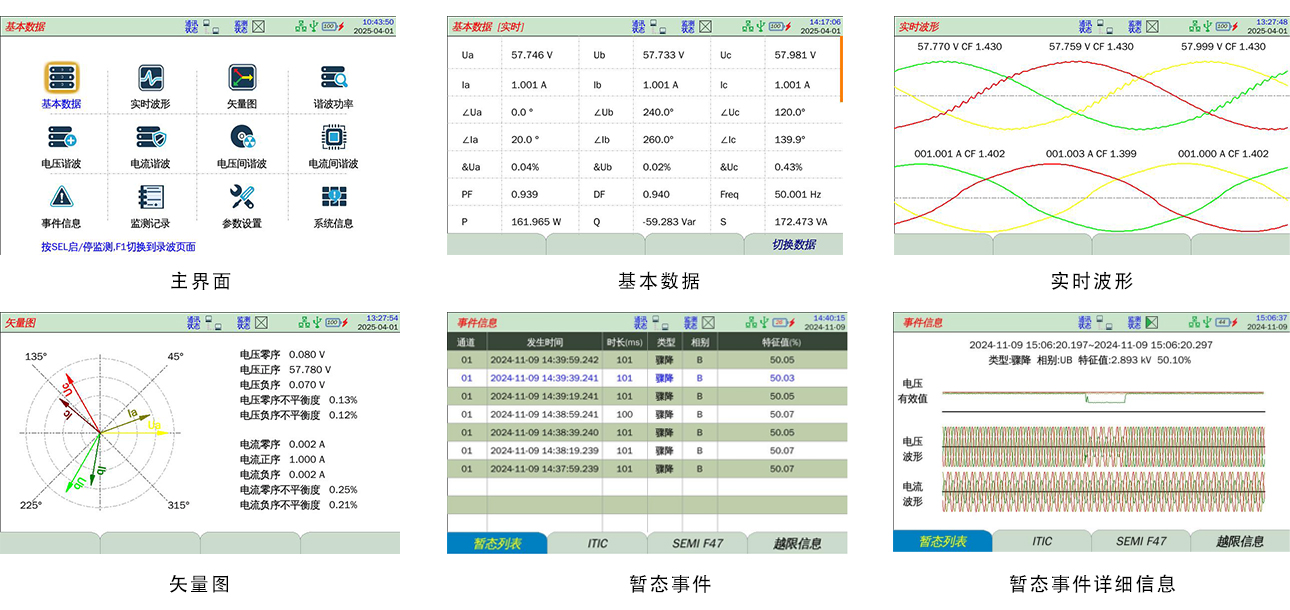Click USB icon on the 基本数据 [实时] screen

tap(760, 26)
